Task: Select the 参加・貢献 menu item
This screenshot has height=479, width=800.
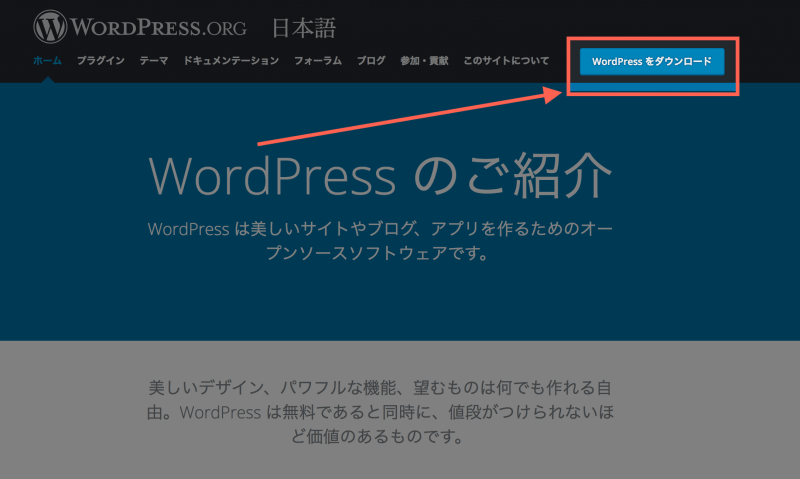Action: coord(424,61)
